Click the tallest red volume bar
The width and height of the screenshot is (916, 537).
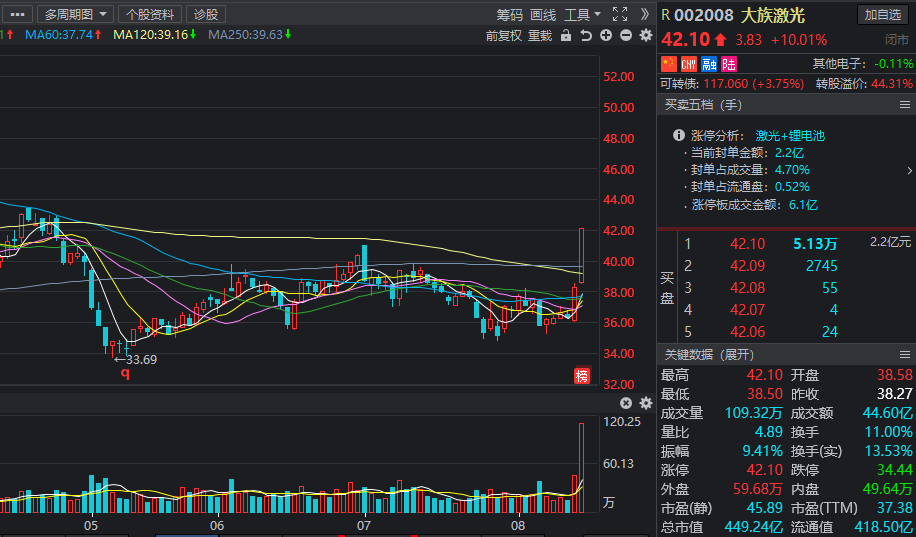point(582,468)
